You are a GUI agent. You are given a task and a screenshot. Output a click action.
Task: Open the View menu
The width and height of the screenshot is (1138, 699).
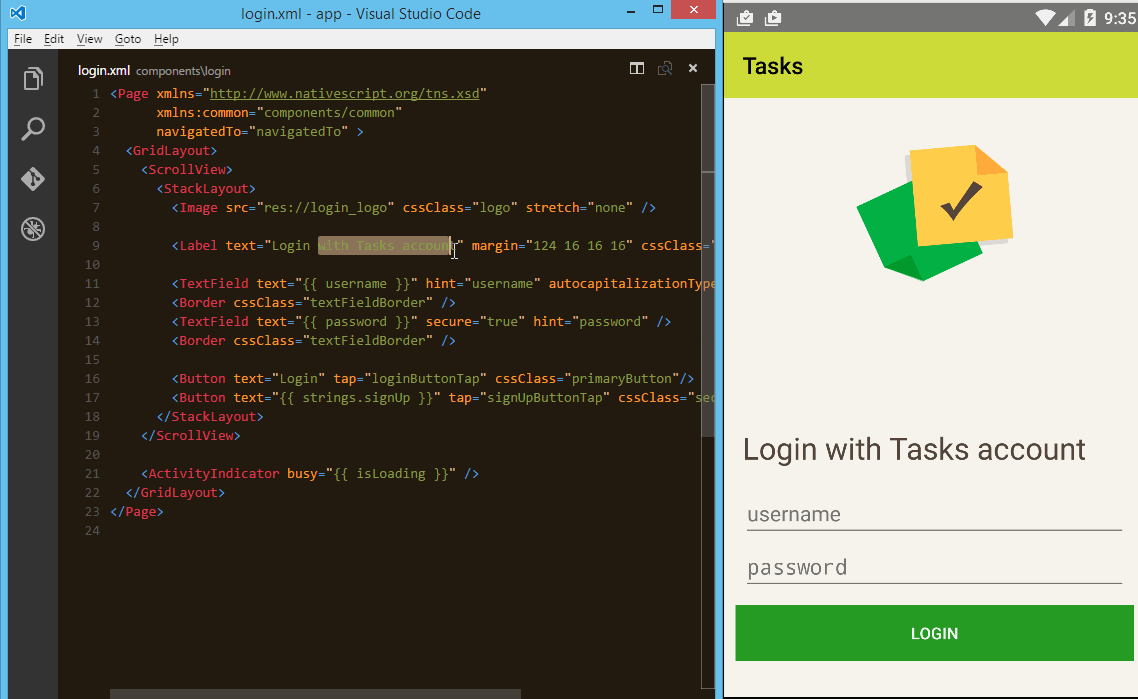(89, 39)
